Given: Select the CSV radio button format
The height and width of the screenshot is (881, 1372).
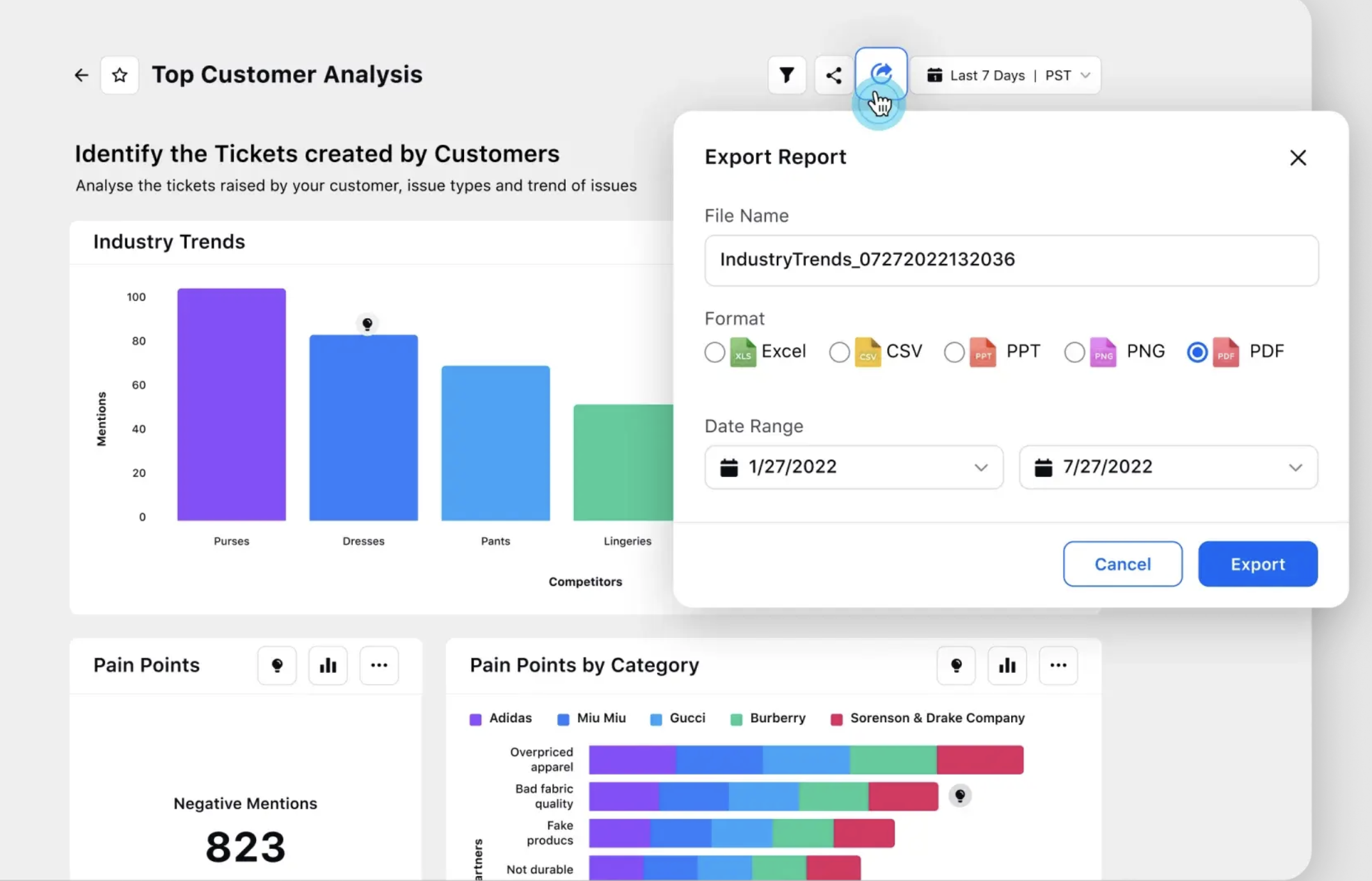Looking at the screenshot, I should tap(838, 352).
